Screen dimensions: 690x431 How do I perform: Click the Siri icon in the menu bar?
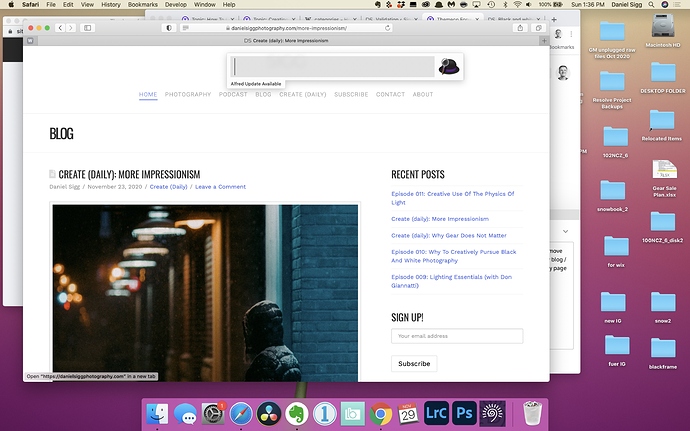pos(665,4)
